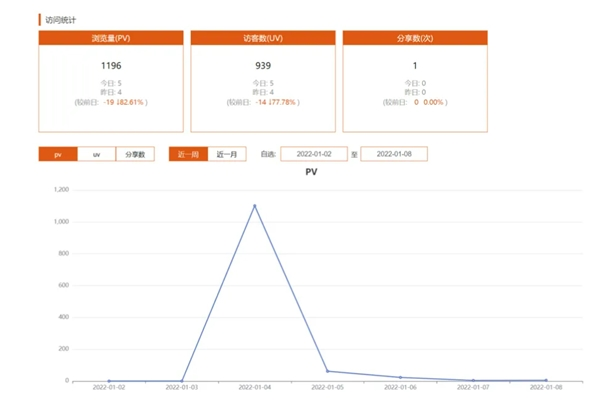The height and width of the screenshot is (406, 600).
Task: Choose the 近一周 time range
Action: [x=188, y=154]
